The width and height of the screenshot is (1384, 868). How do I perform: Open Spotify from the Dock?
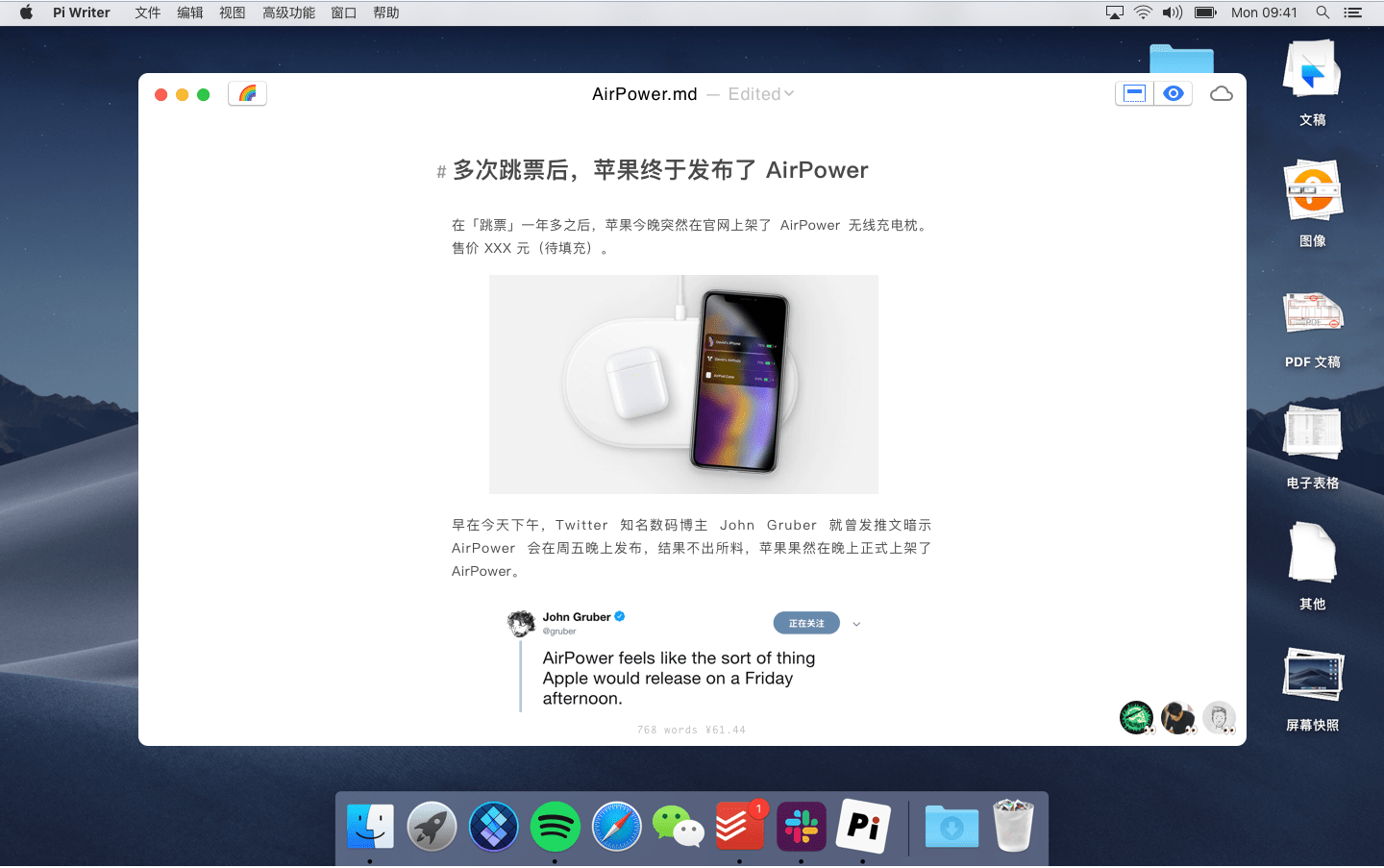[555, 826]
